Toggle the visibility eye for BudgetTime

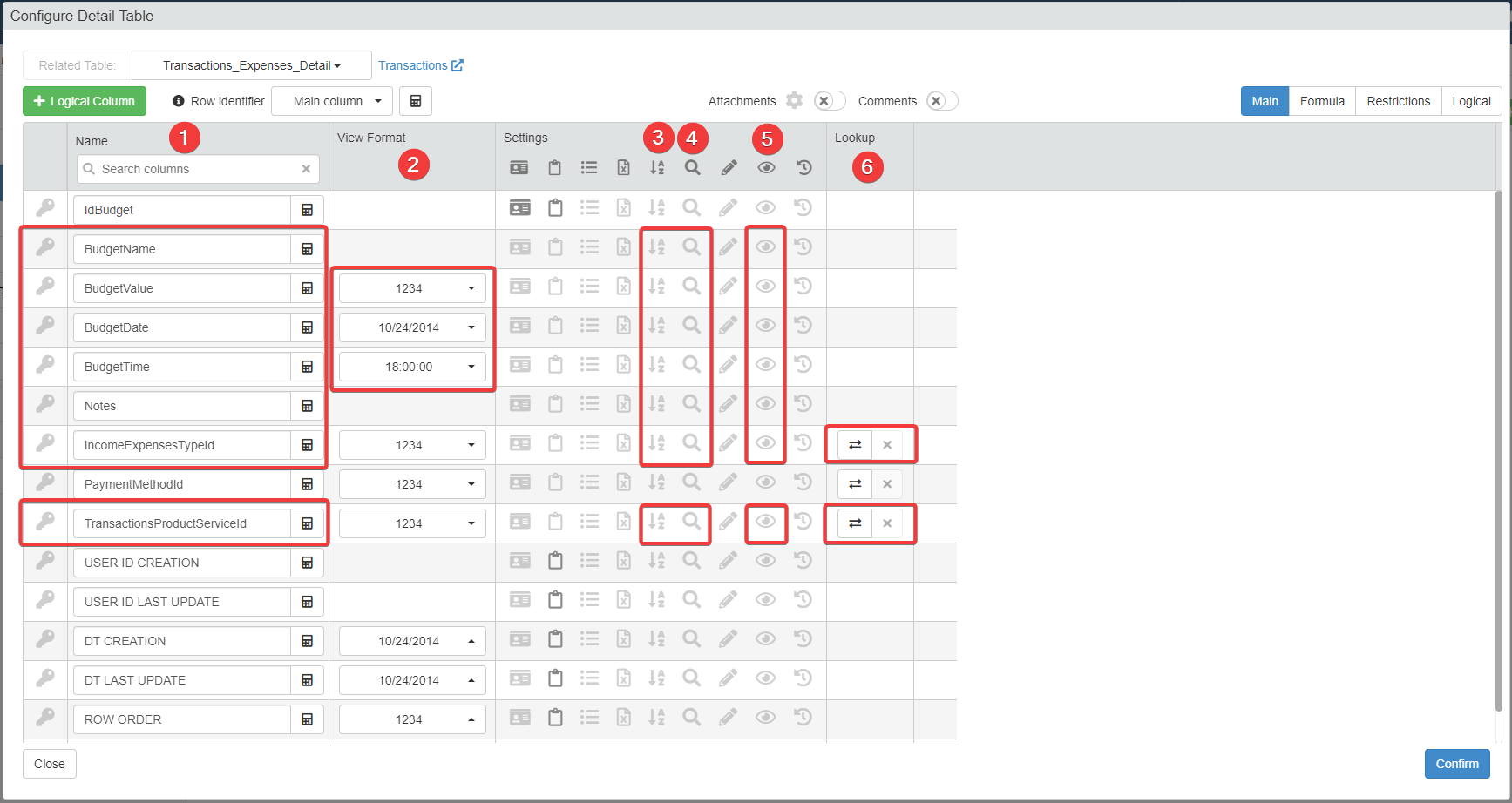coord(766,365)
